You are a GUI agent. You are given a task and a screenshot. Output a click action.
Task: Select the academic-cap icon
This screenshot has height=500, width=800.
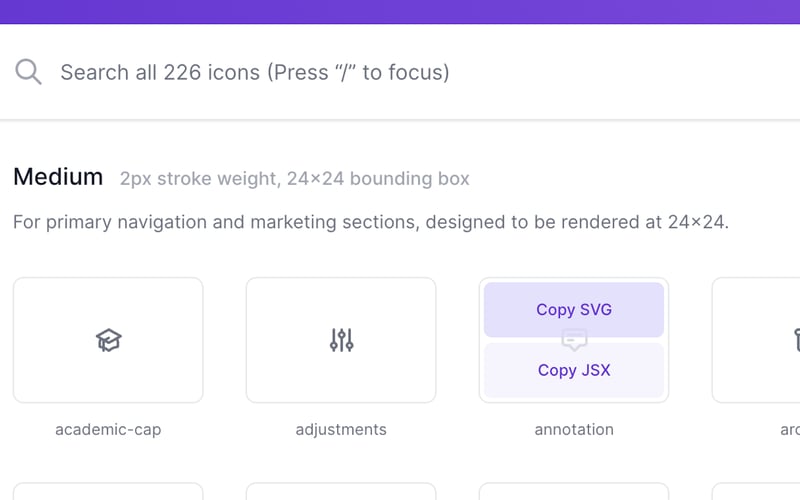pyautogui.click(x=108, y=340)
